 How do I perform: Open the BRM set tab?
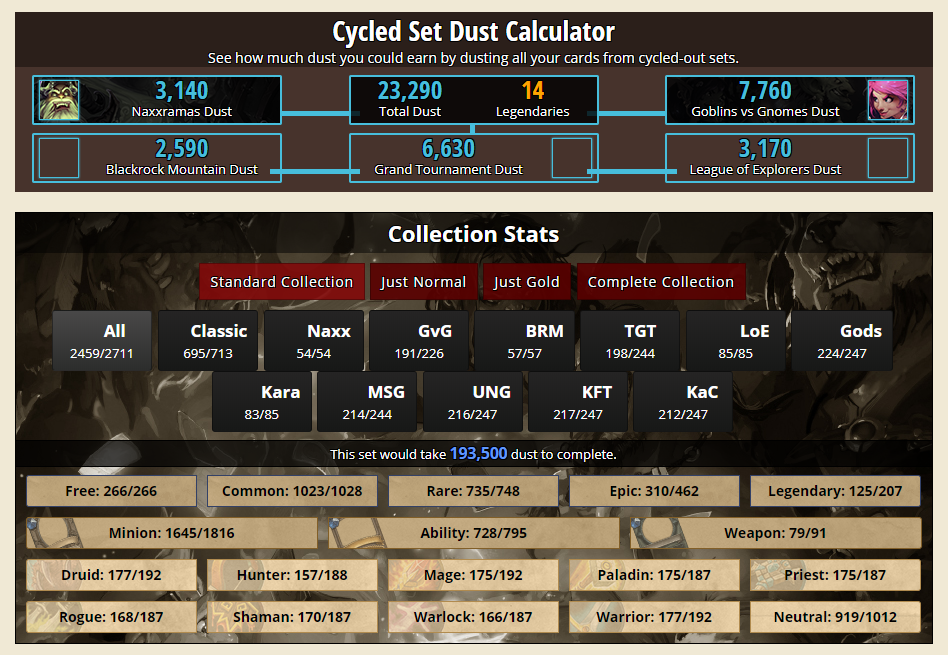525,341
